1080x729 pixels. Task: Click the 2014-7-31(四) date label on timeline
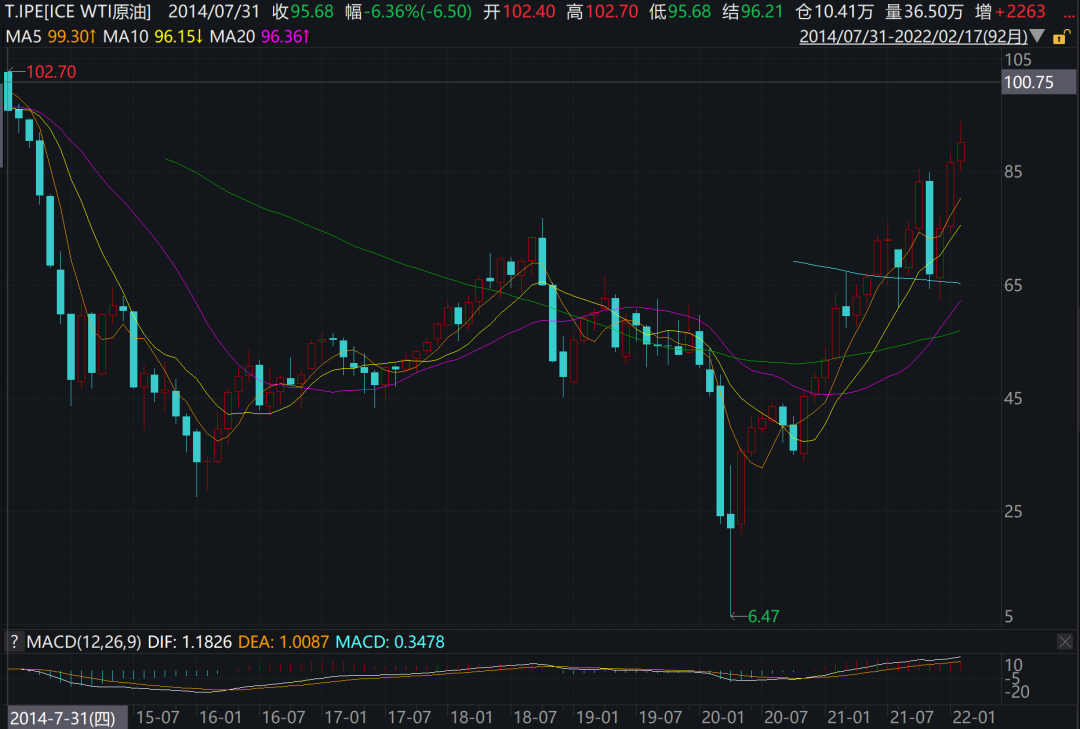pyautogui.click(x=63, y=718)
